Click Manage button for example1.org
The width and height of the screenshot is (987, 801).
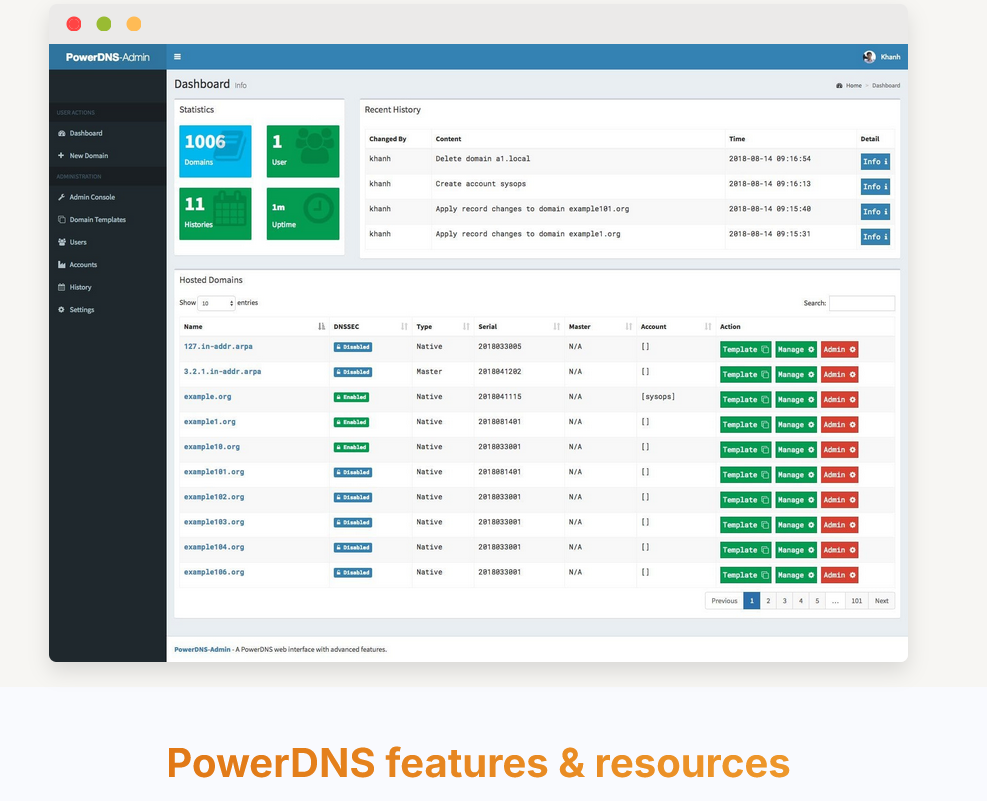click(796, 424)
